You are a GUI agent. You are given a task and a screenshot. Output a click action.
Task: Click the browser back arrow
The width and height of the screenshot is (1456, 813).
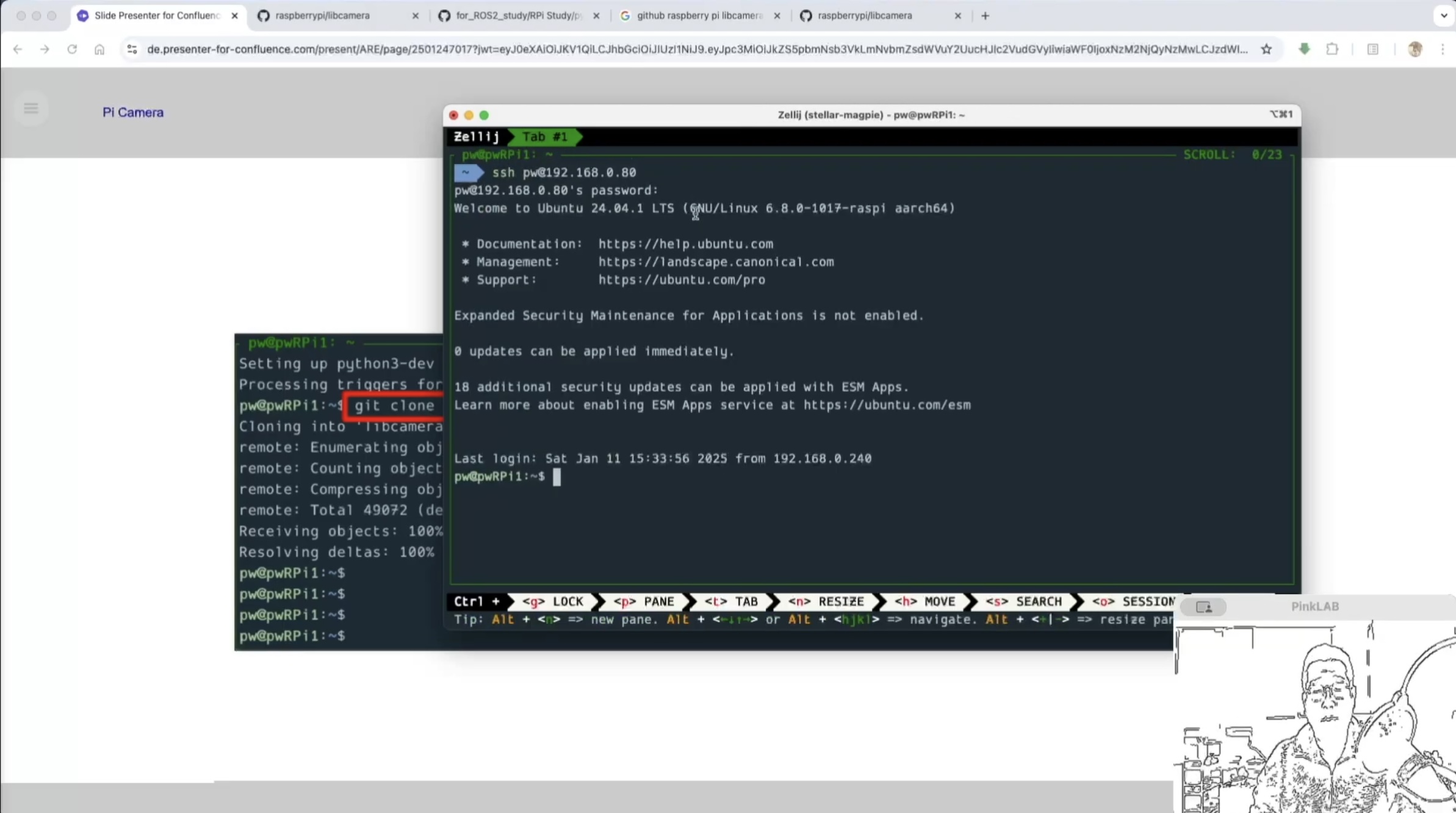pos(18,49)
